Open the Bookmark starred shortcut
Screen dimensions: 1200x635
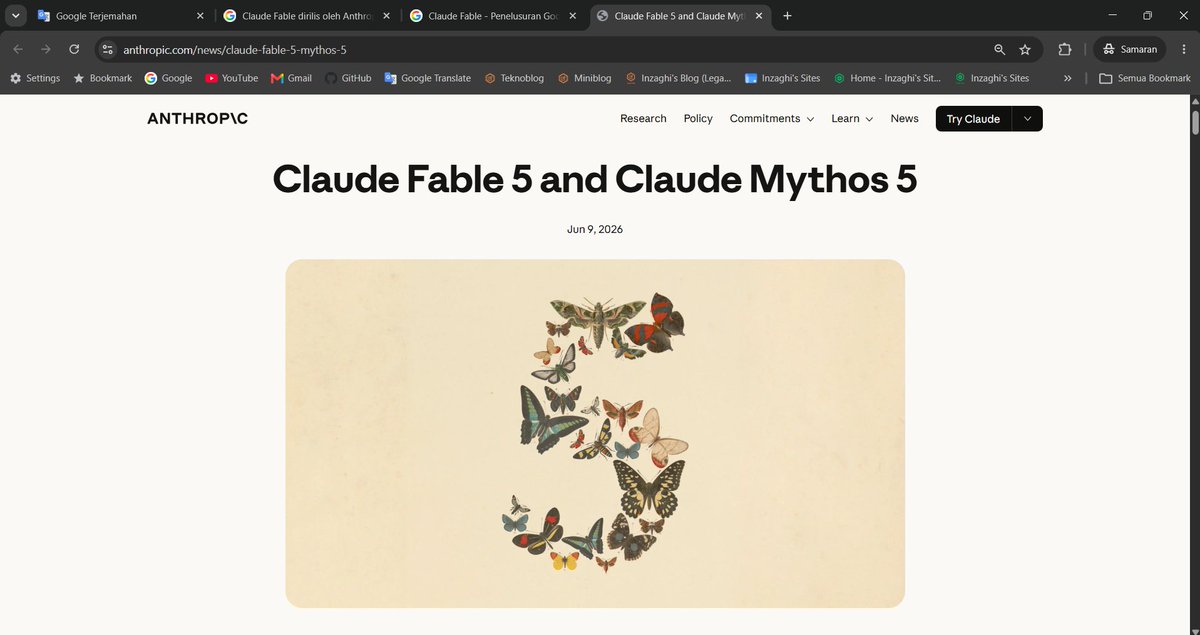[102, 78]
